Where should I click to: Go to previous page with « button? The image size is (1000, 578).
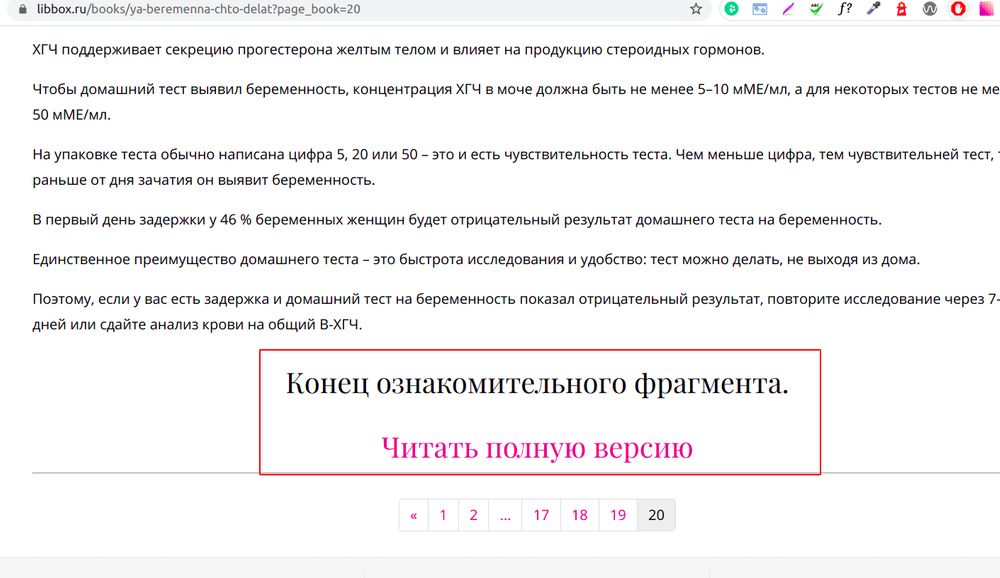[x=413, y=515]
